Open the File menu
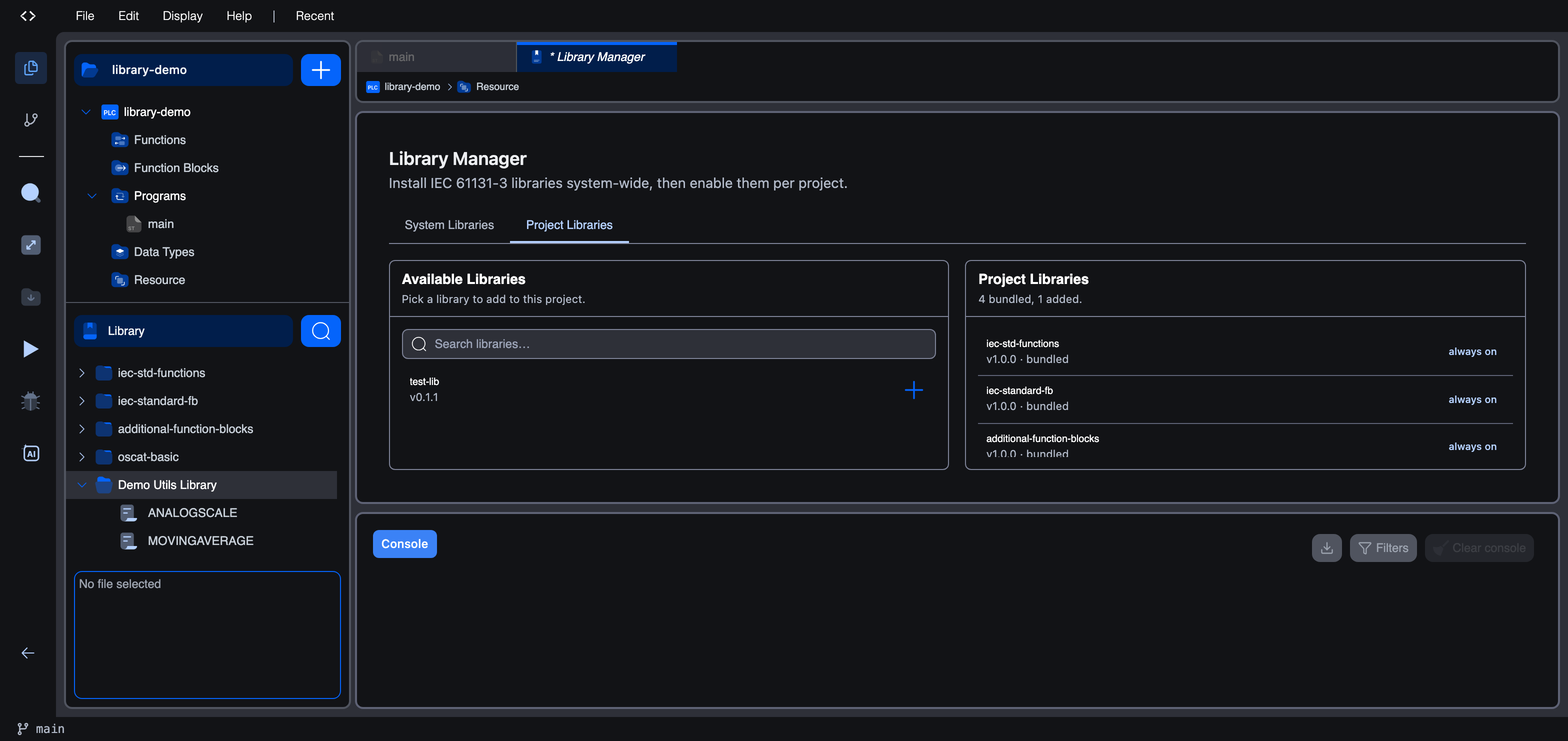This screenshot has height=741, width=1568. (x=84, y=16)
